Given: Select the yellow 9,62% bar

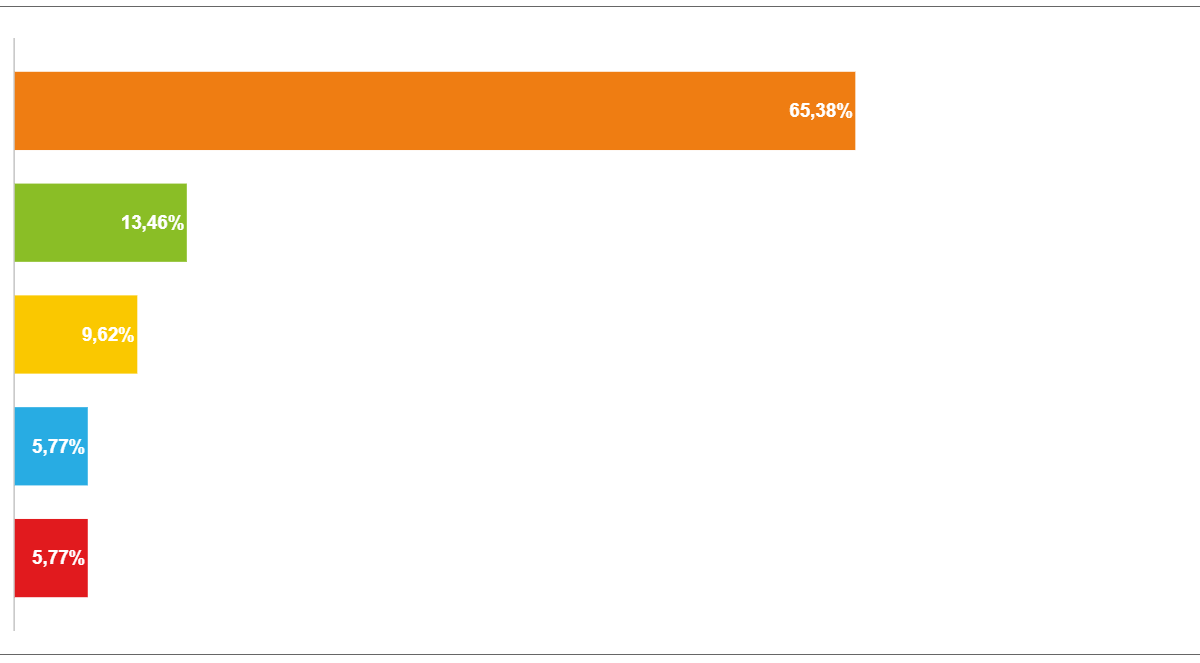Looking at the screenshot, I should click(76, 335).
